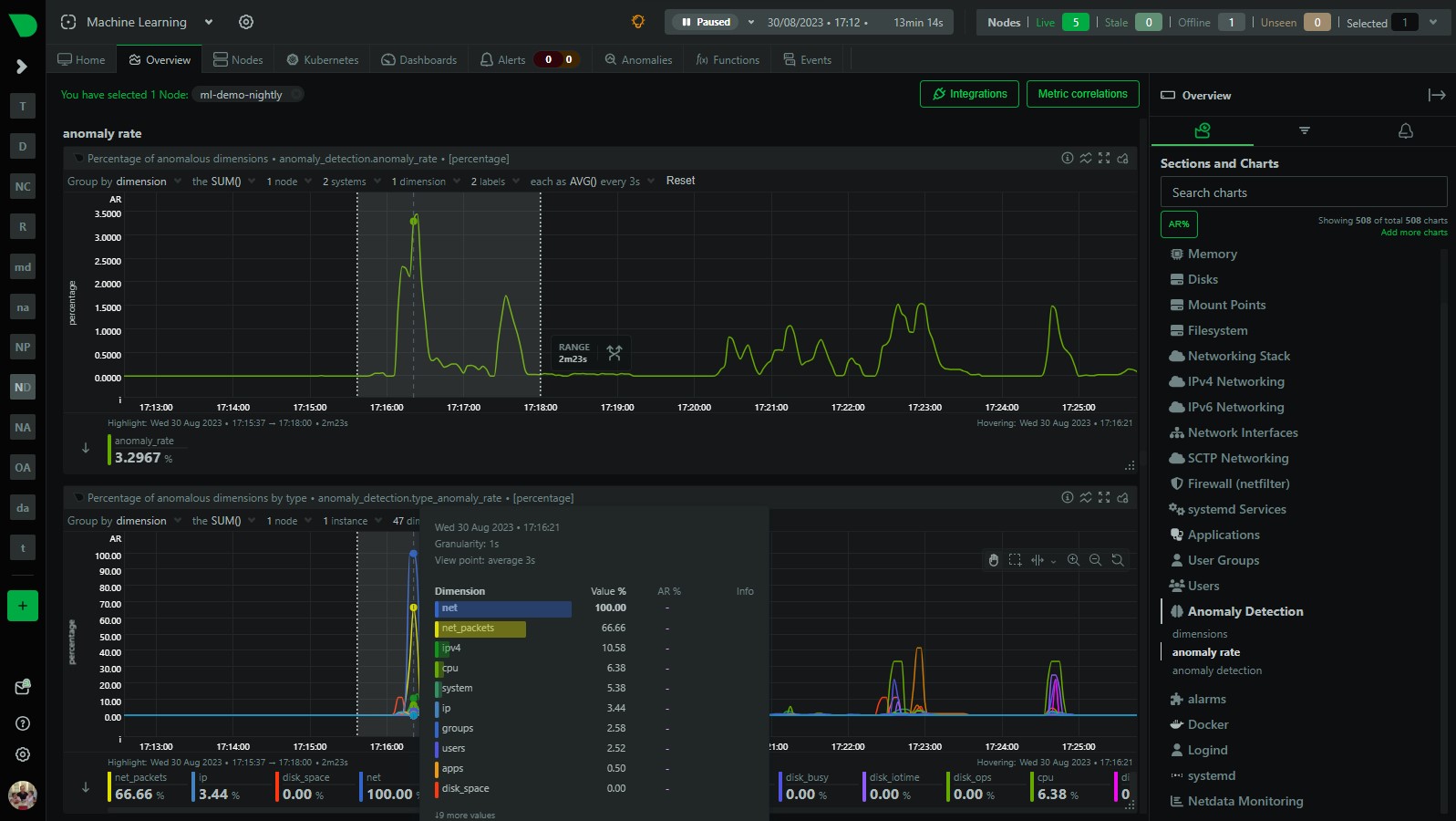The width and height of the screenshot is (1456, 821).
Task: Switch to the Anomalies tab
Action: pyautogui.click(x=638, y=60)
